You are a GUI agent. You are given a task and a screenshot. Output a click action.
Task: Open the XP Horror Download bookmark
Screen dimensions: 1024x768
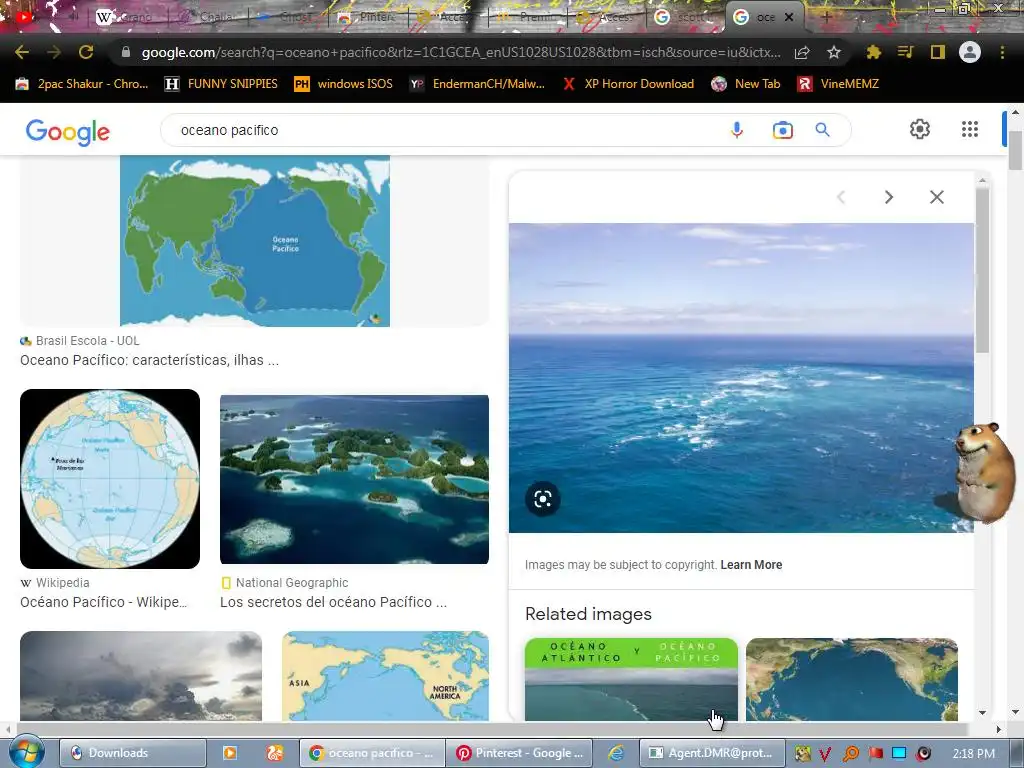point(628,84)
